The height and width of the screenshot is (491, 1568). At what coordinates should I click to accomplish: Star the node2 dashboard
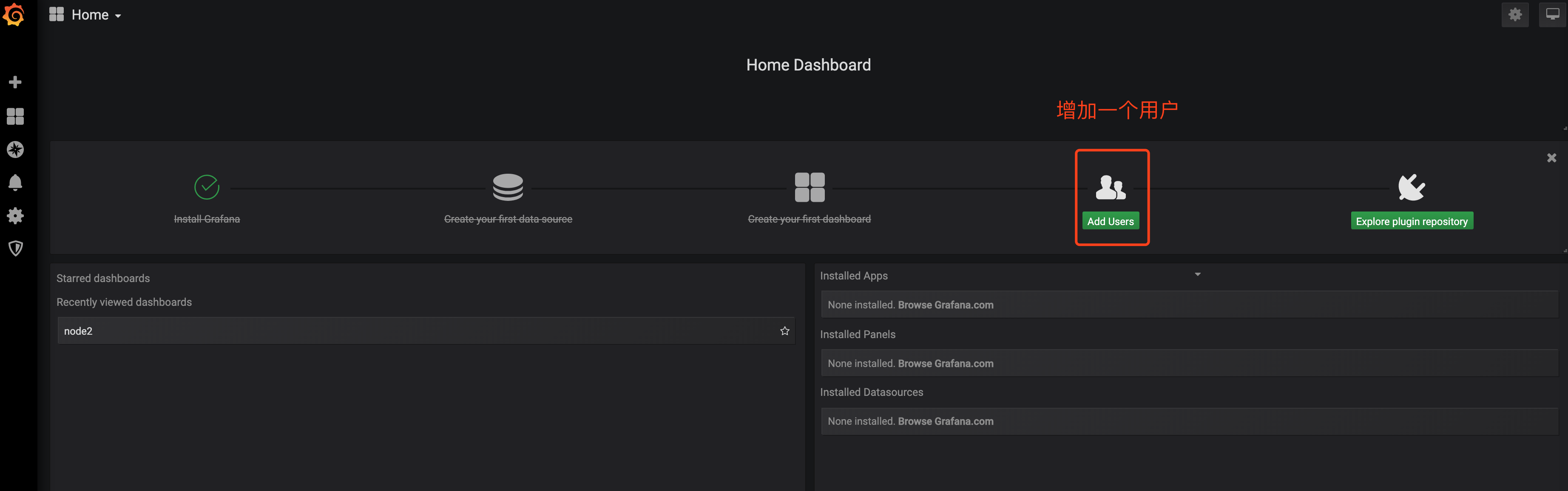point(784,330)
